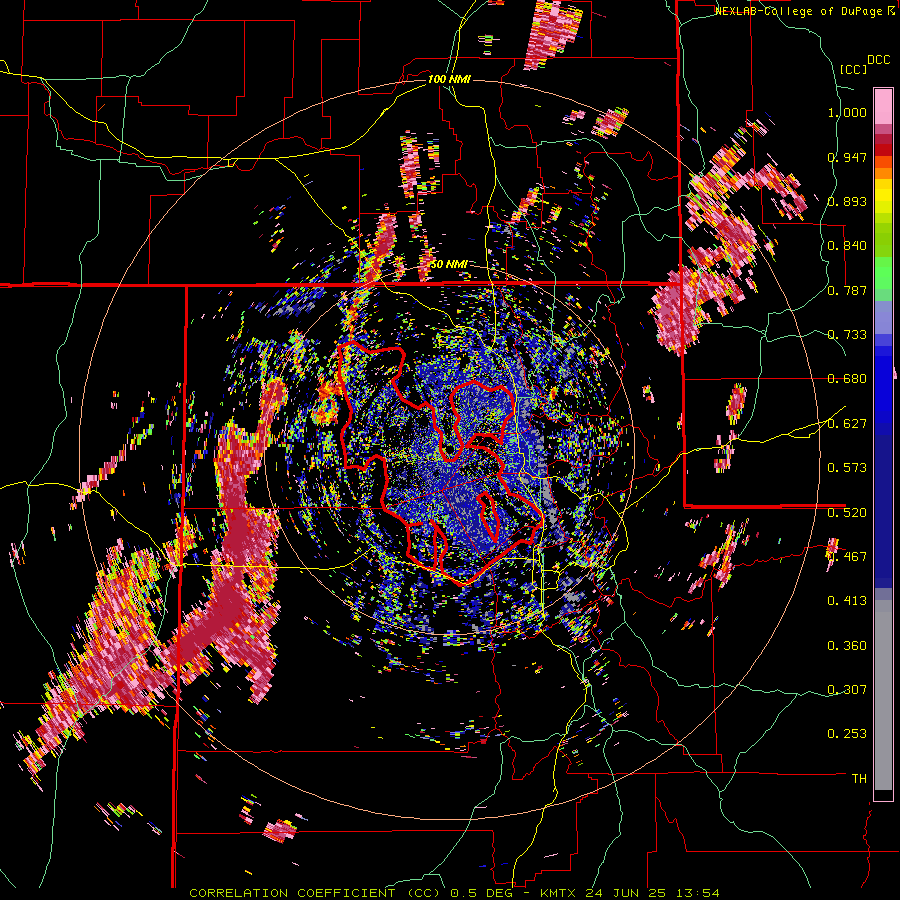Select the 0.733 scale value
The height and width of the screenshot is (900, 900).
tap(847, 335)
